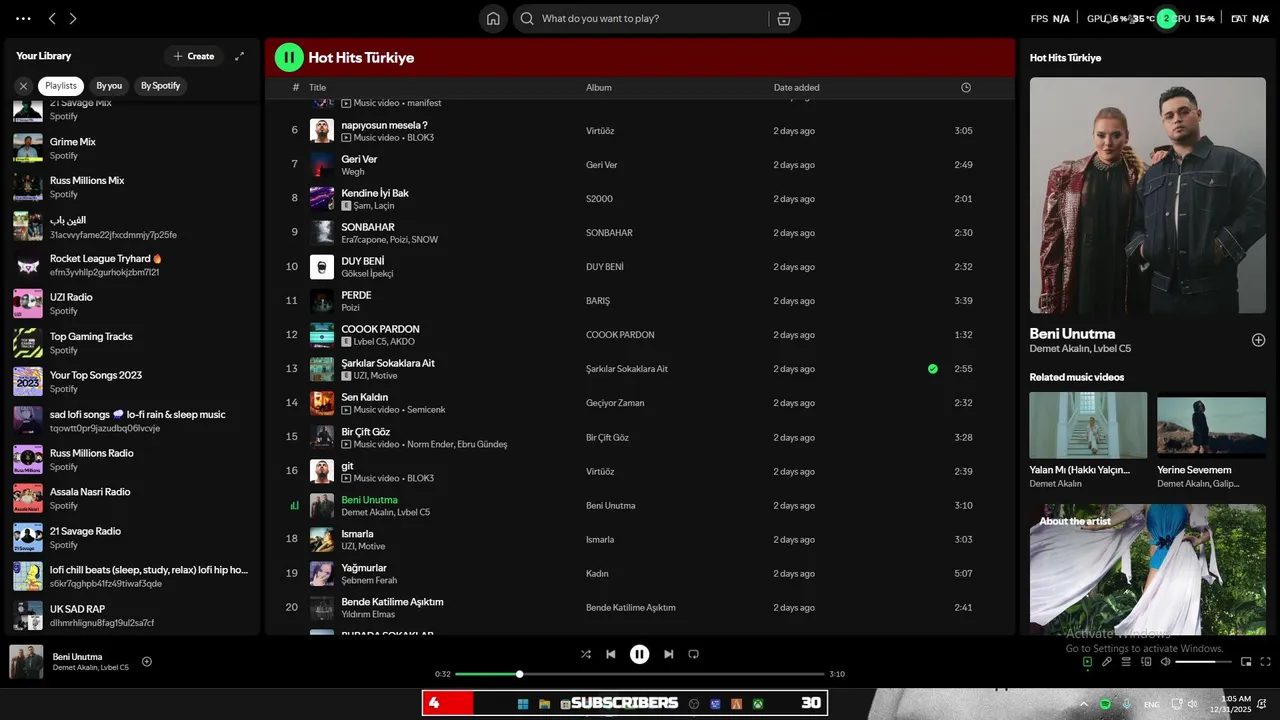
Task: Select the Playlists filter chip
Action: pyautogui.click(x=61, y=86)
